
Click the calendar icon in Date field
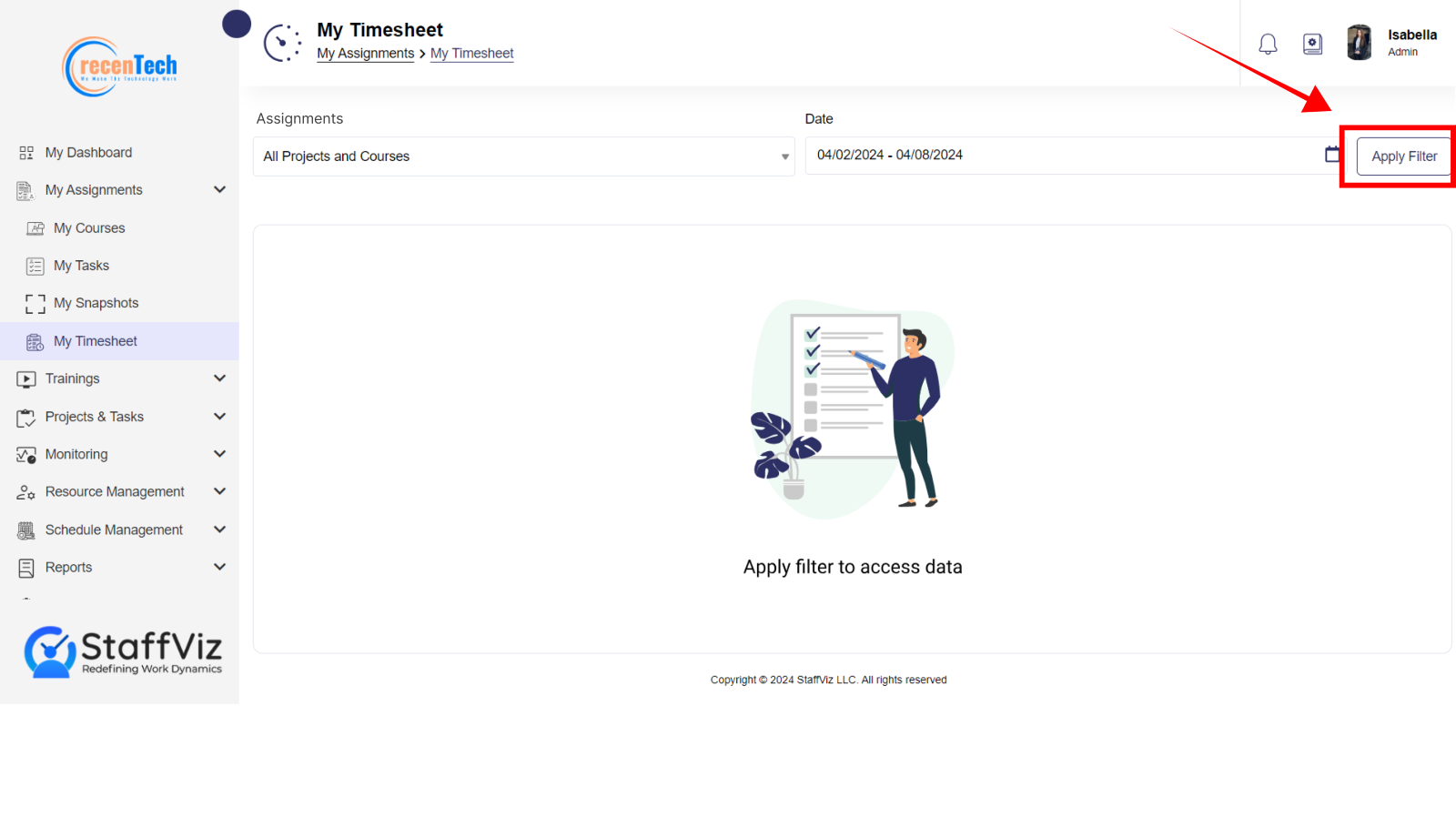tap(1332, 155)
